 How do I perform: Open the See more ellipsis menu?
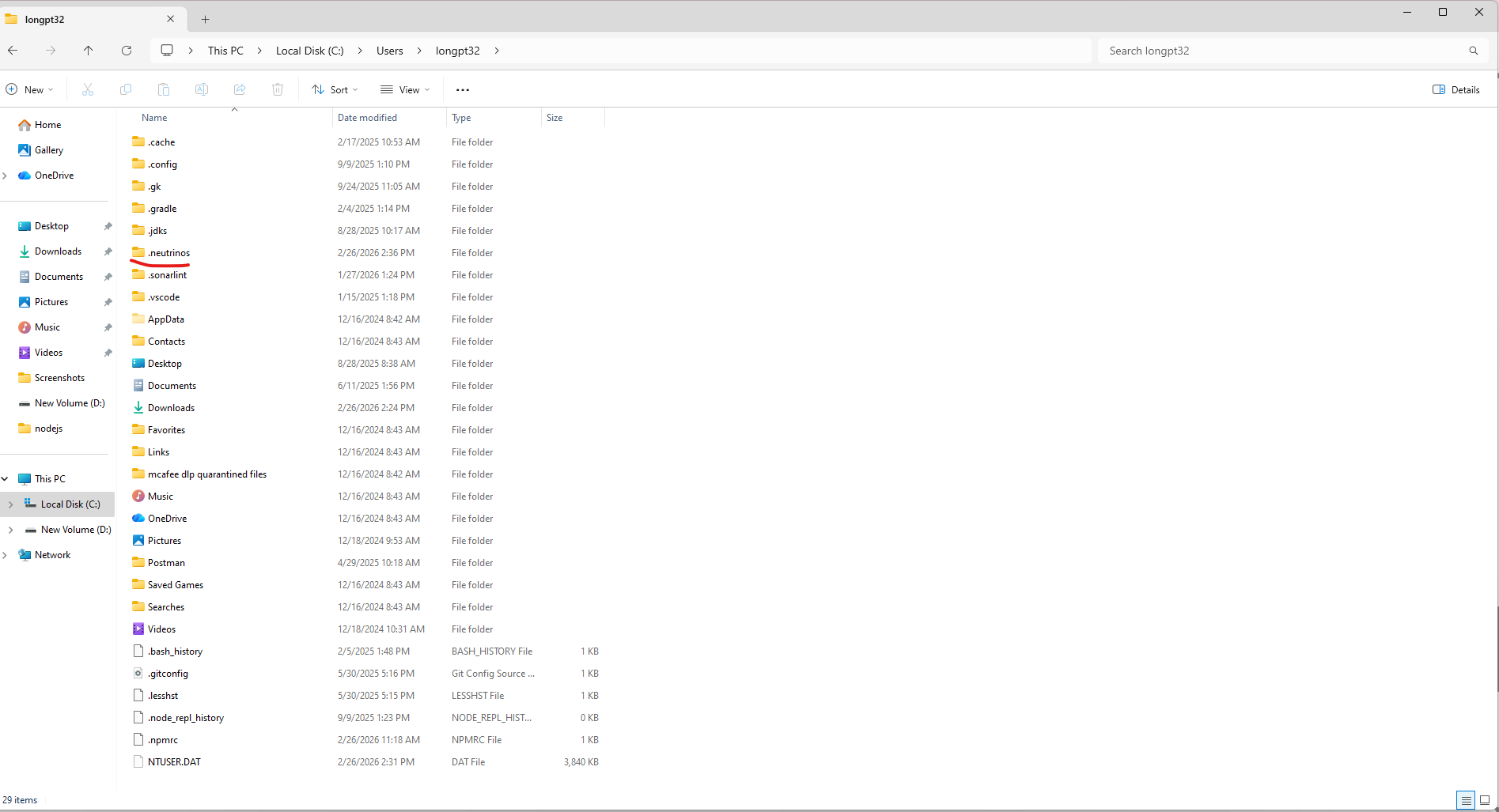click(463, 90)
